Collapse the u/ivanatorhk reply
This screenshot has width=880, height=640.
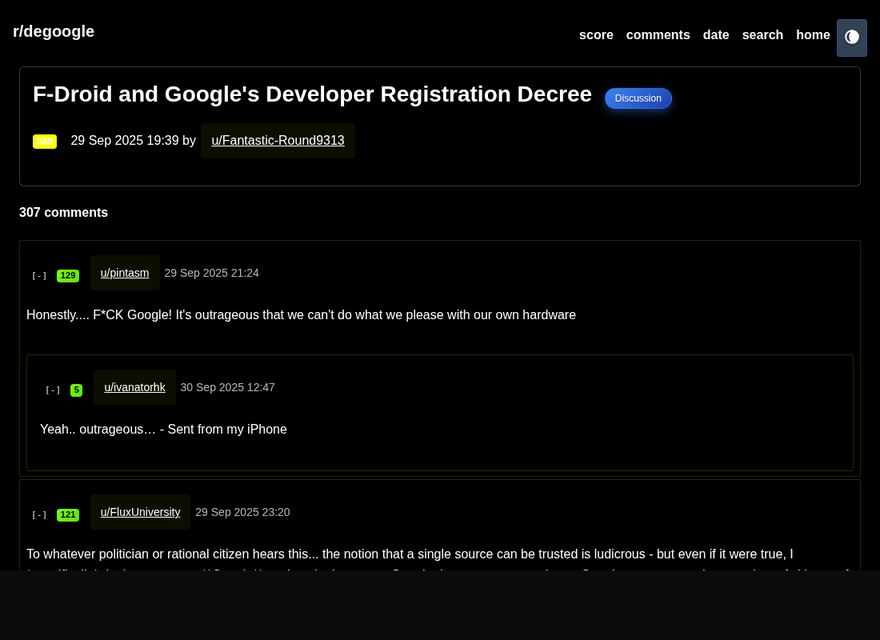coord(53,390)
